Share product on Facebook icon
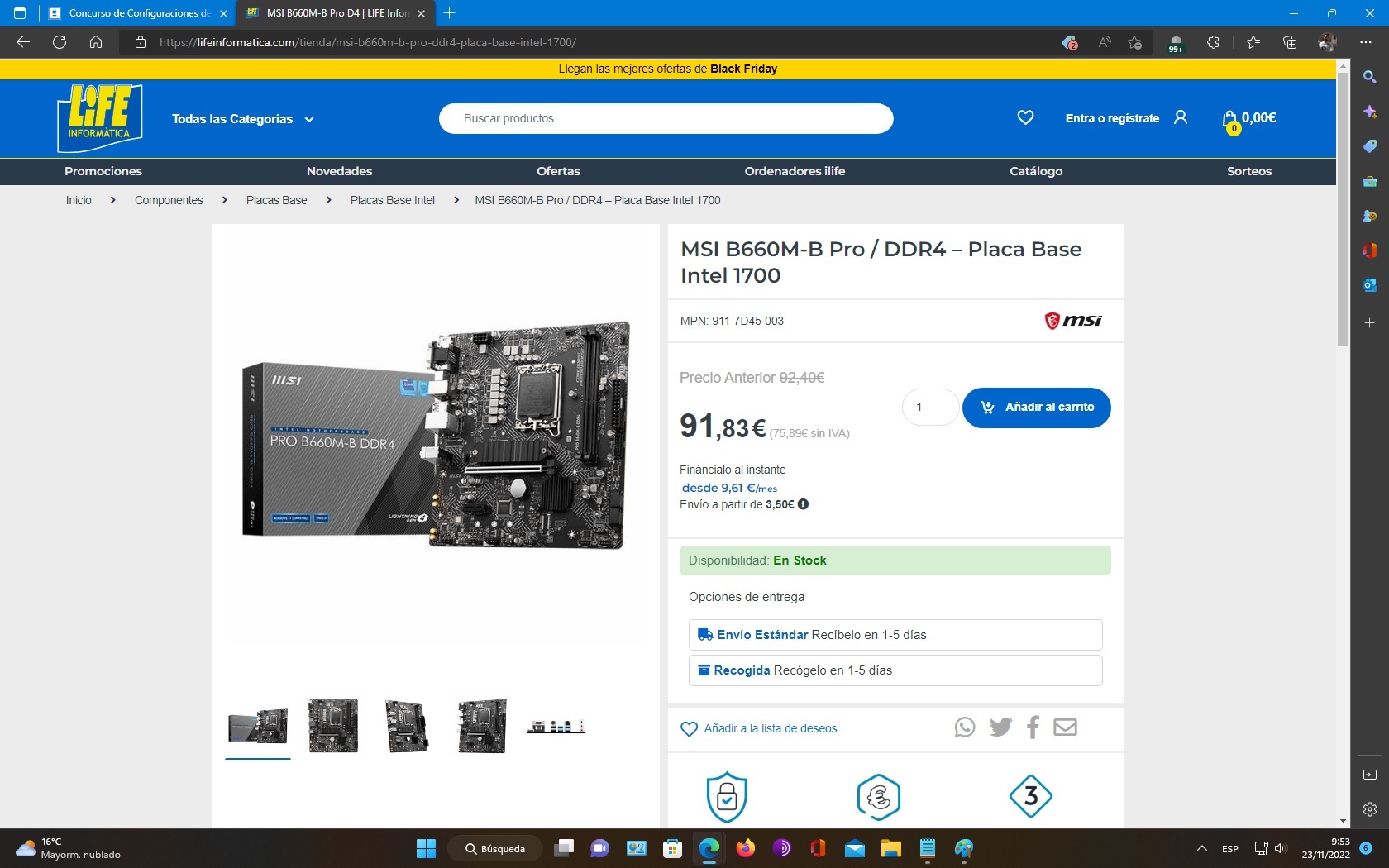This screenshot has height=868, width=1389. 1033,727
